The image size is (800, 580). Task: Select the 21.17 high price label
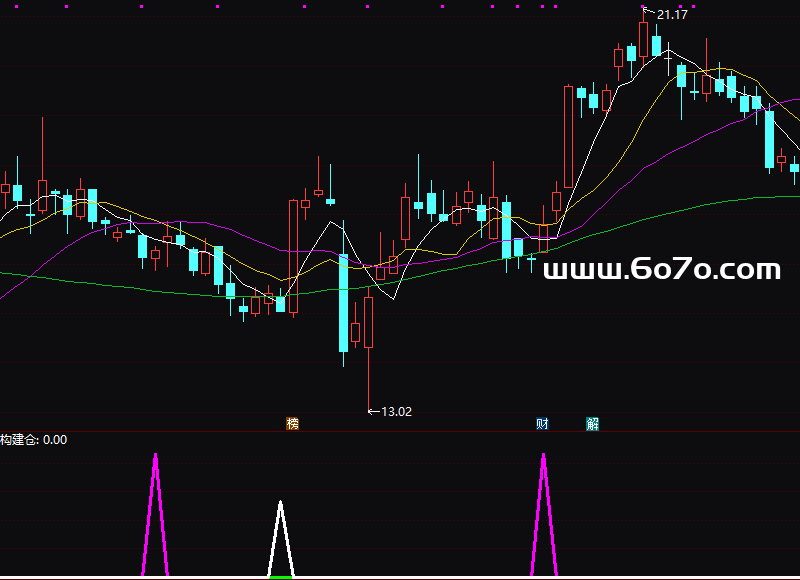click(672, 15)
